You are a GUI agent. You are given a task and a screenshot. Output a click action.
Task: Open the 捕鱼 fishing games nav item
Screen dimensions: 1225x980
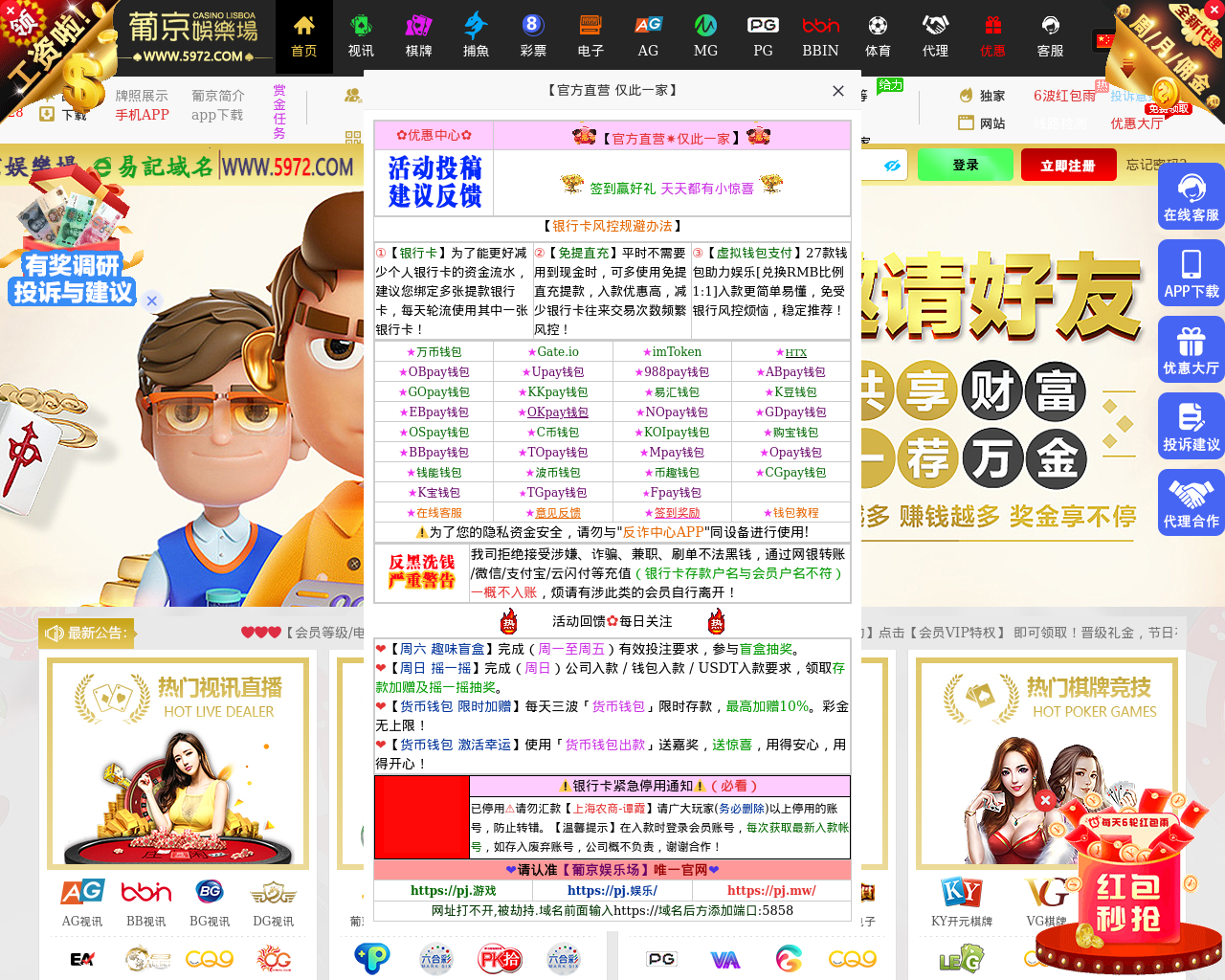click(476, 36)
